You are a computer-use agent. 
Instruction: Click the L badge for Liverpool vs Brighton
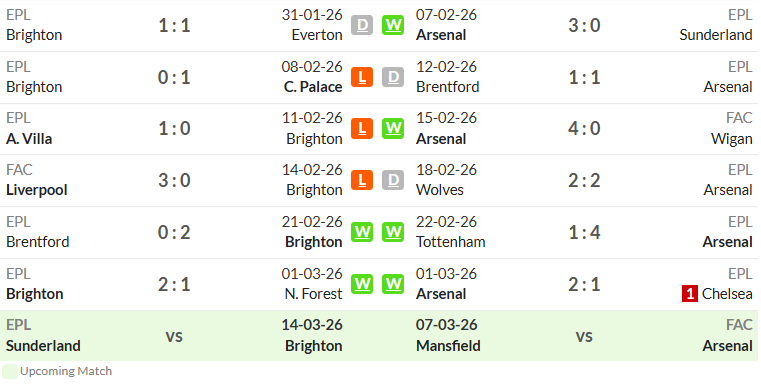362,180
